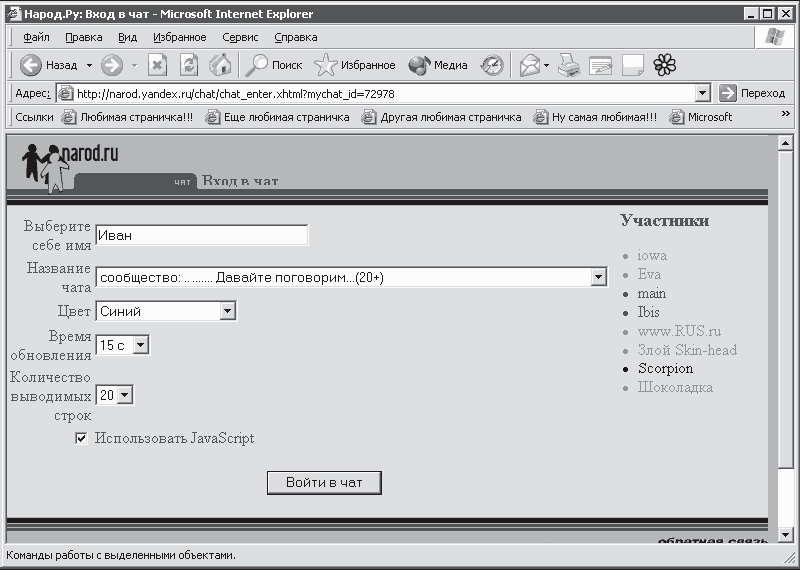Expand the Время обновления 15 с dropdown
The height and width of the screenshot is (570, 800).
(141, 345)
